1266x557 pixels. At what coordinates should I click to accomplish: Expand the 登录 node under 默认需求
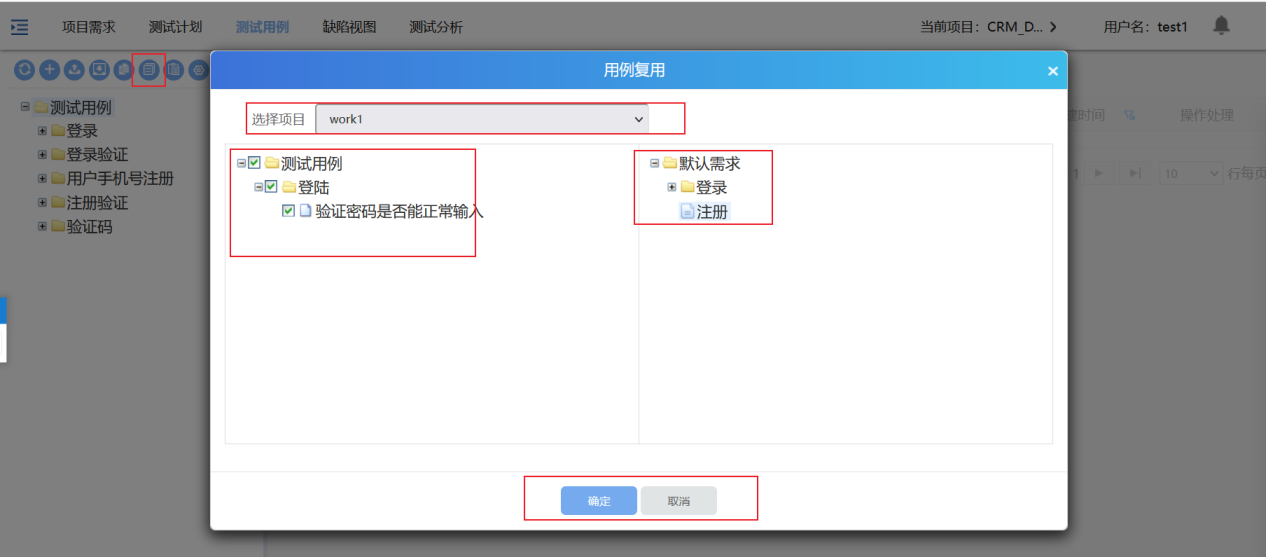[x=672, y=187]
